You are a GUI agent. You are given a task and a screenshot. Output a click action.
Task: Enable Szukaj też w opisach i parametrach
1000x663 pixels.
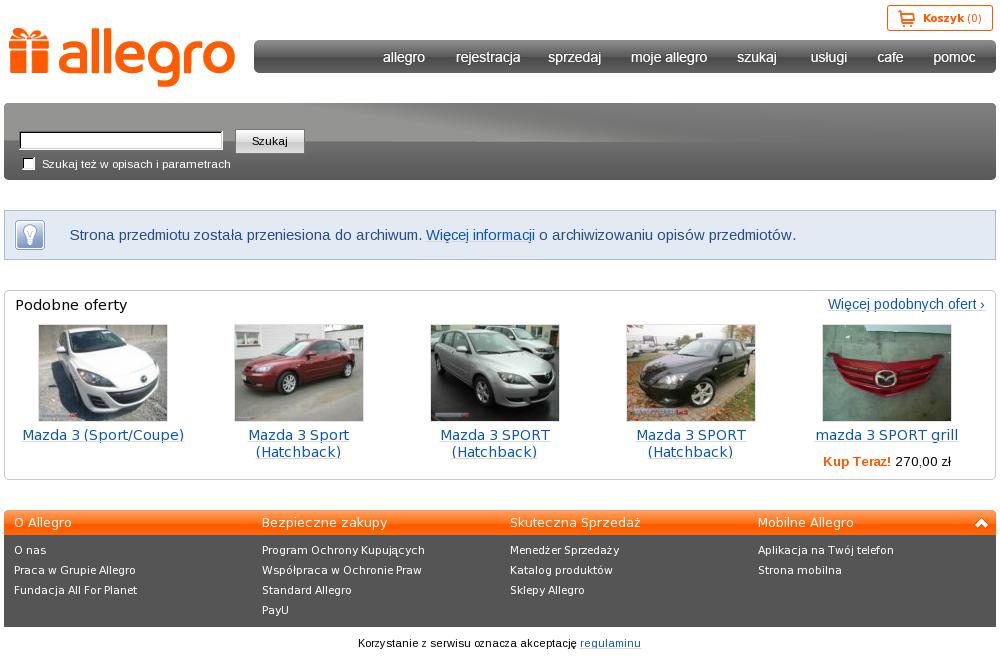point(29,164)
